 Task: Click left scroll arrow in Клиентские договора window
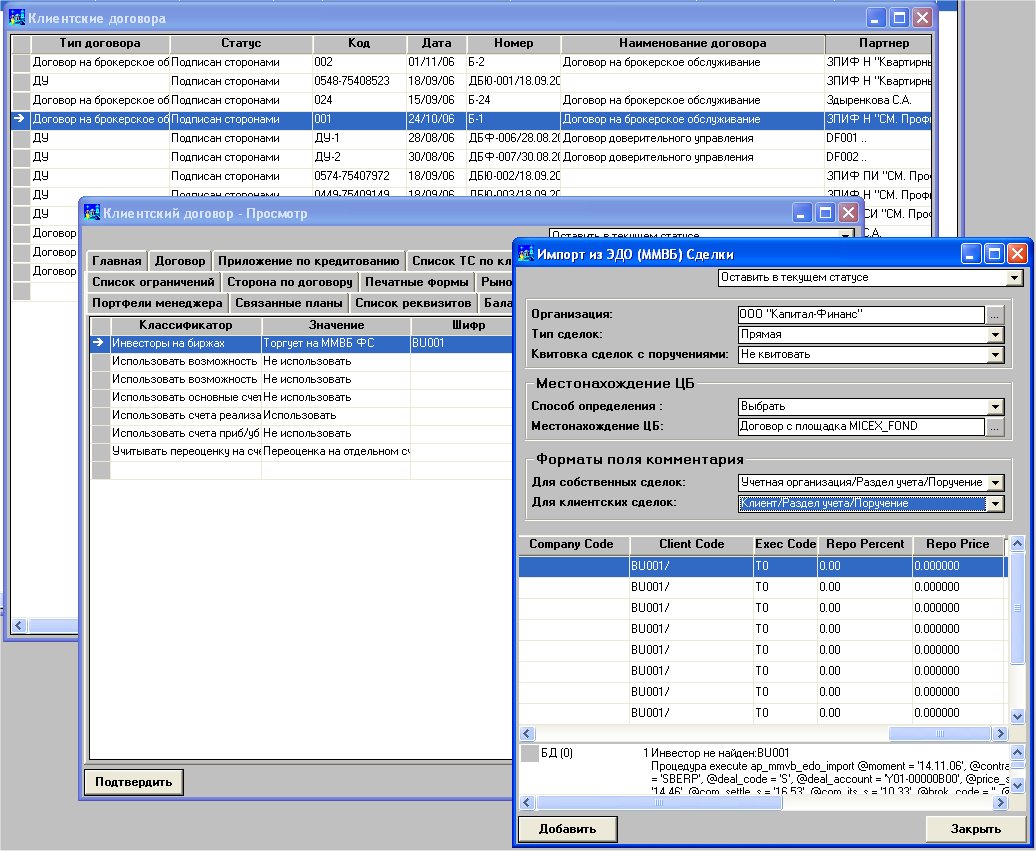(x=18, y=625)
